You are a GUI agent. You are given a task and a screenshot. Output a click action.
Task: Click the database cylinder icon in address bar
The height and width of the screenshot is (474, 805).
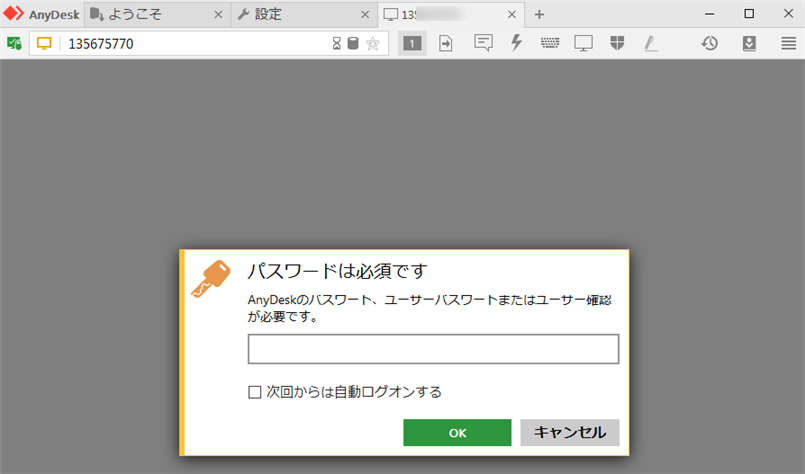point(353,44)
